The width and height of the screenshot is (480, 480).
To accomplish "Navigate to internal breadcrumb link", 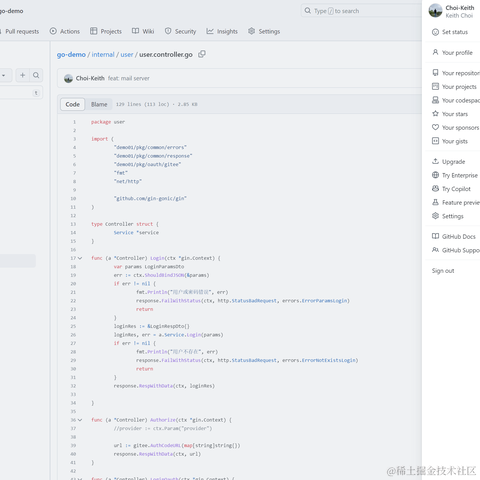I will [x=103, y=54].
